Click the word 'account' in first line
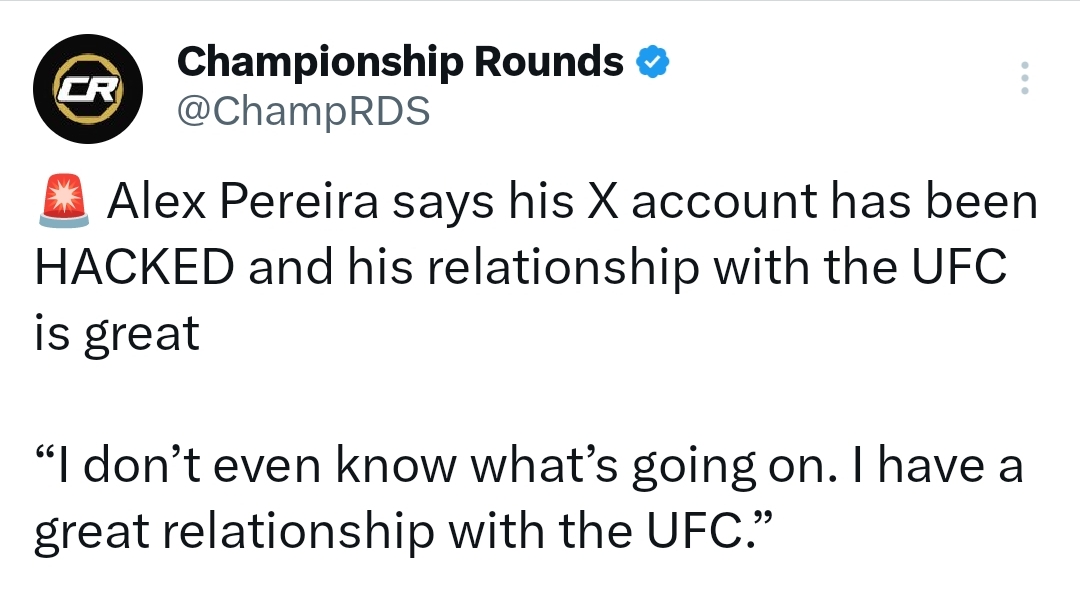This screenshot has width=1080, height=594. 723,203
